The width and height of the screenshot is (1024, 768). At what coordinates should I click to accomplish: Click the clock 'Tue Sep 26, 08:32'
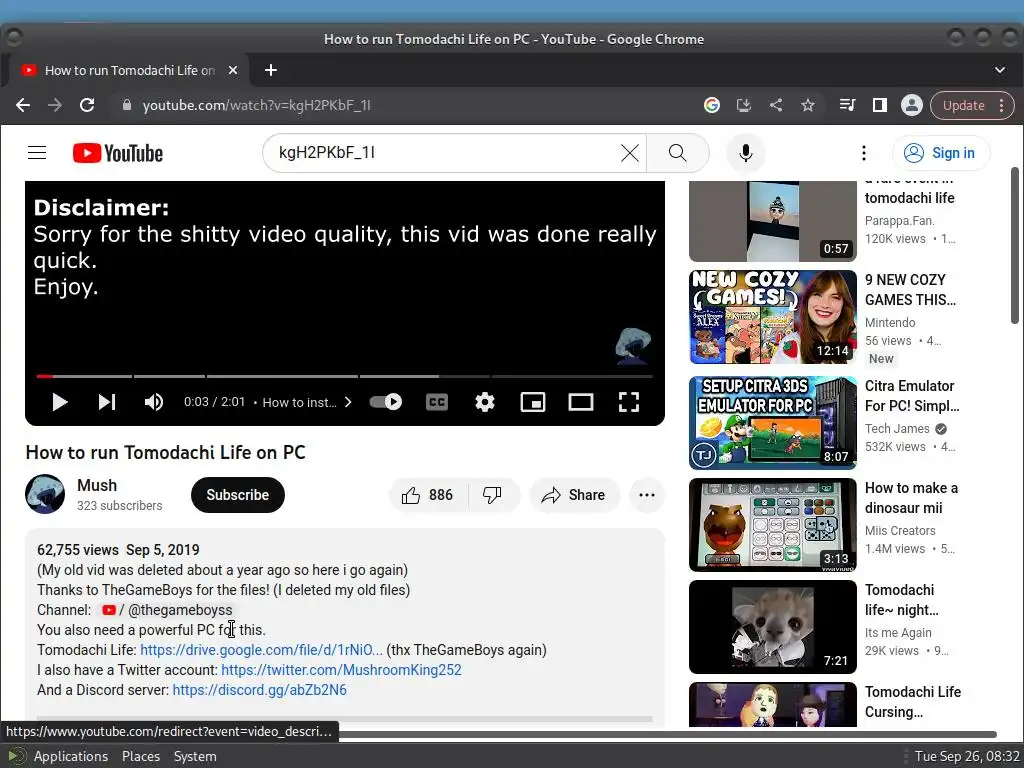[967, 756]
